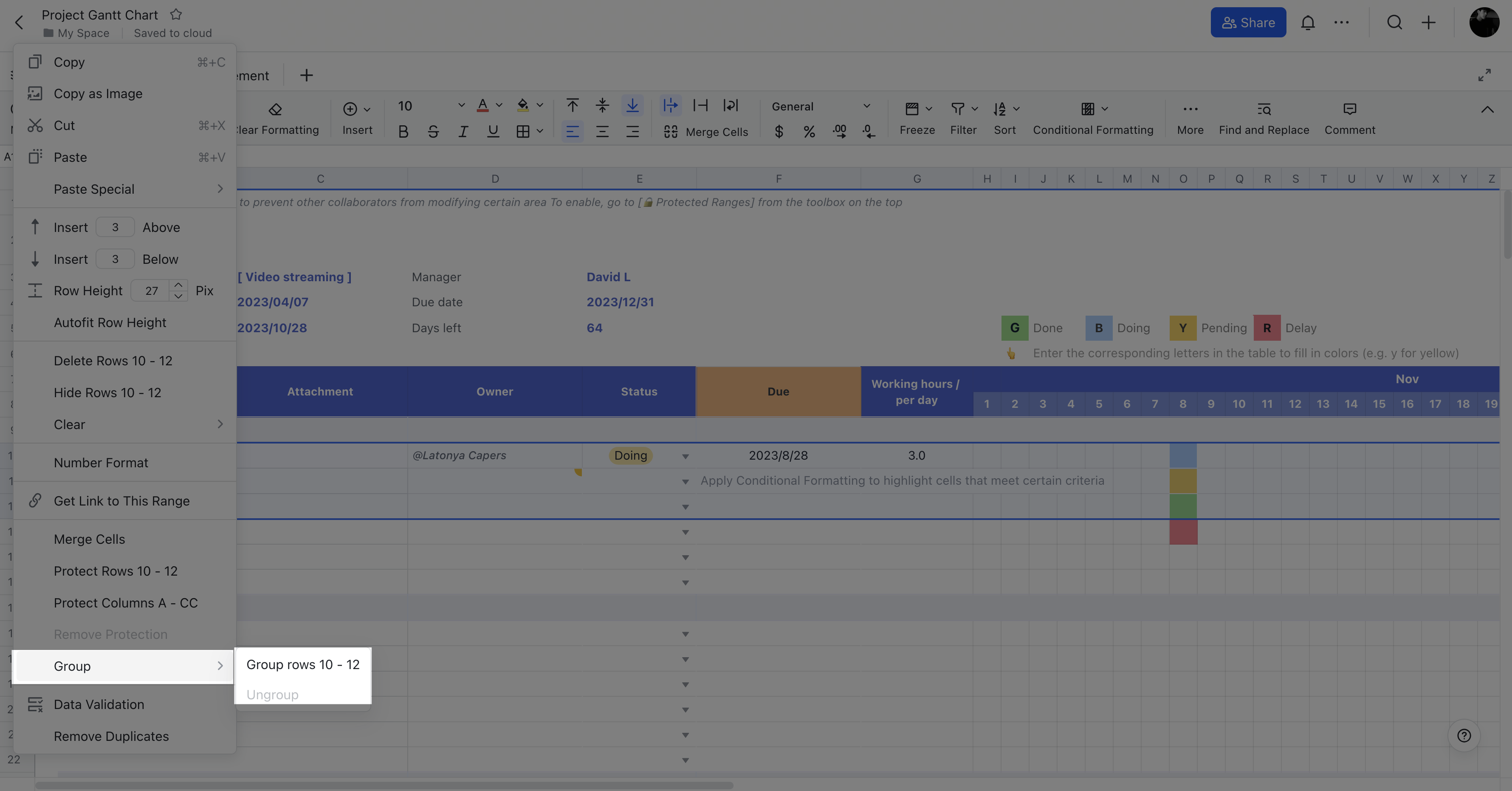
Task: Open the Find and Replace tool
Action: tap(1263, 117)
